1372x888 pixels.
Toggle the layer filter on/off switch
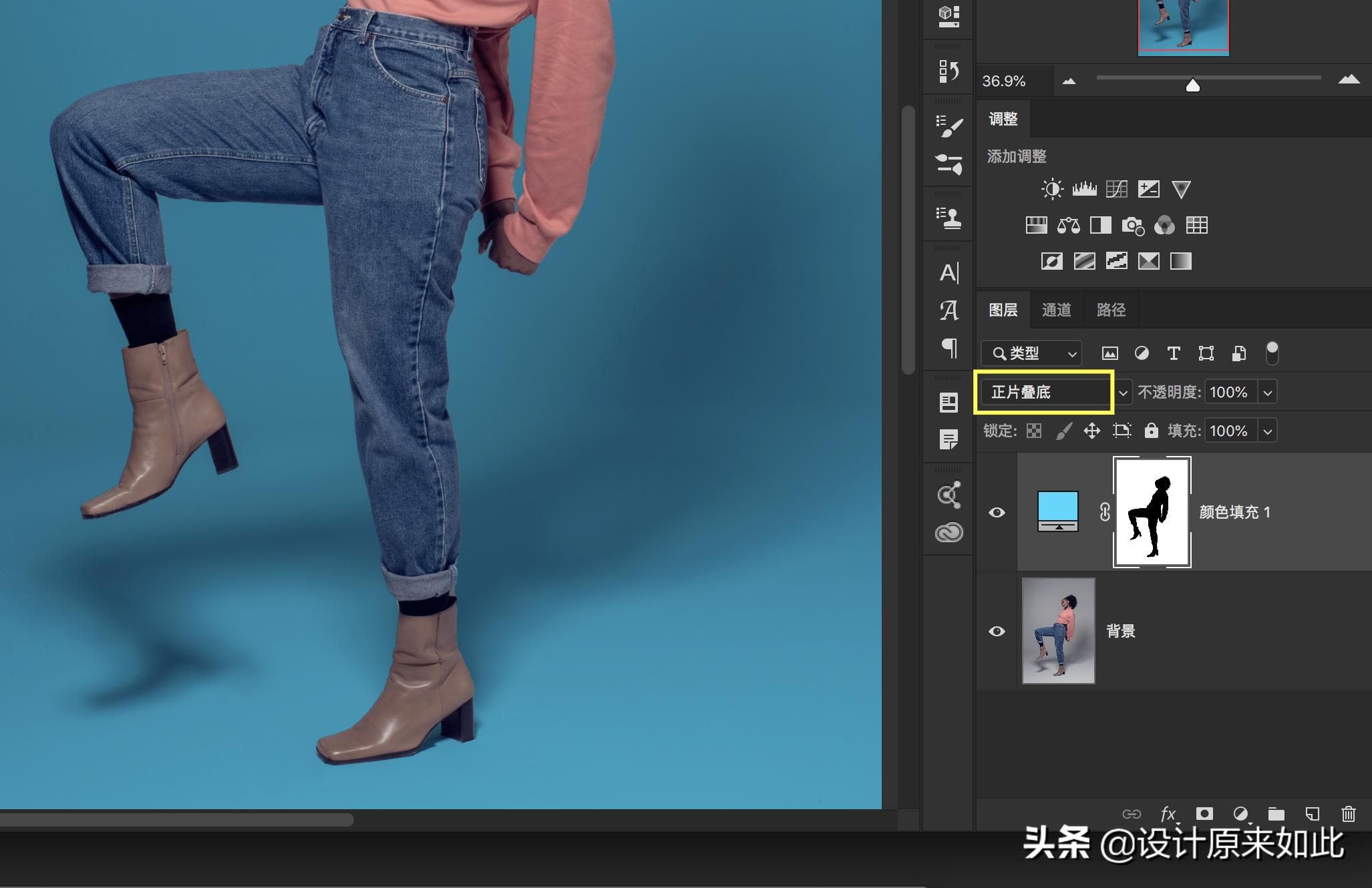(1272, 353)
